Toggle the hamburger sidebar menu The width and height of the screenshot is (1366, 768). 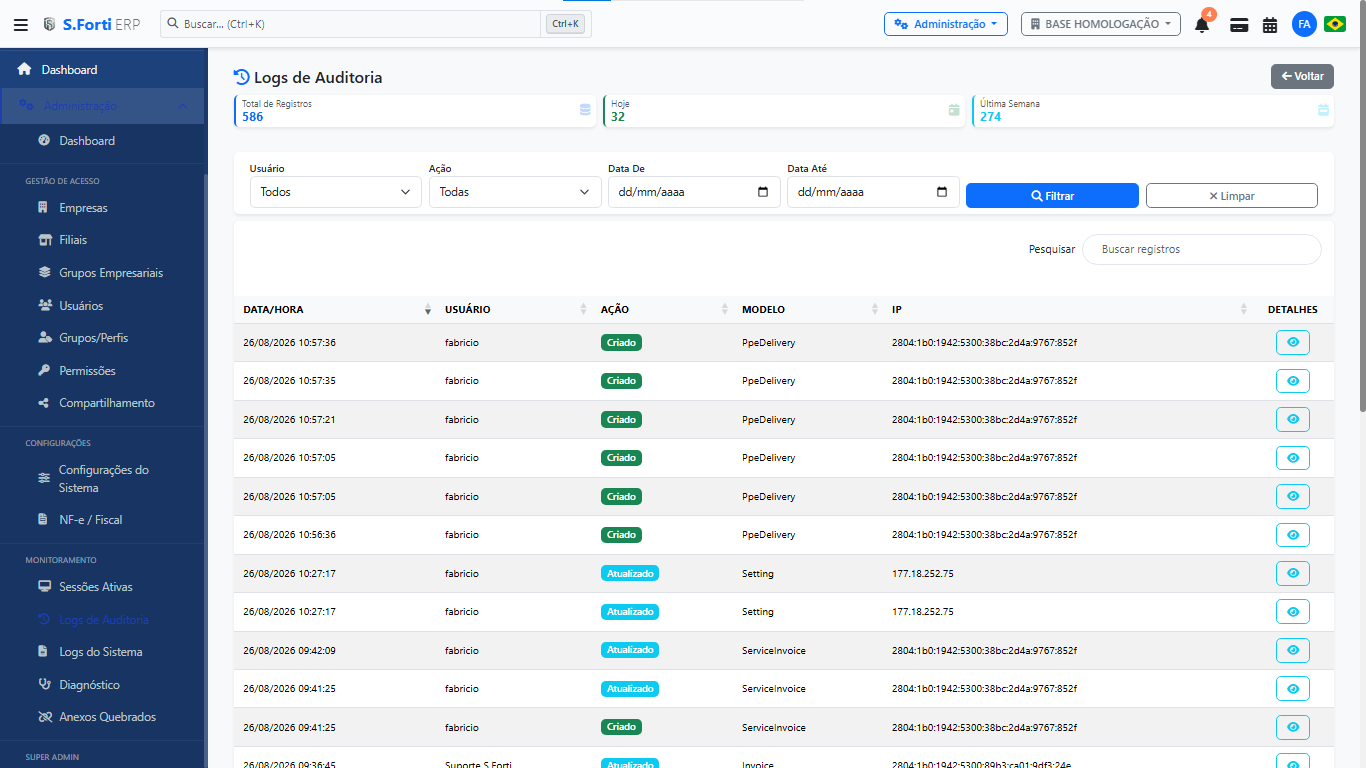coord(21,24)
